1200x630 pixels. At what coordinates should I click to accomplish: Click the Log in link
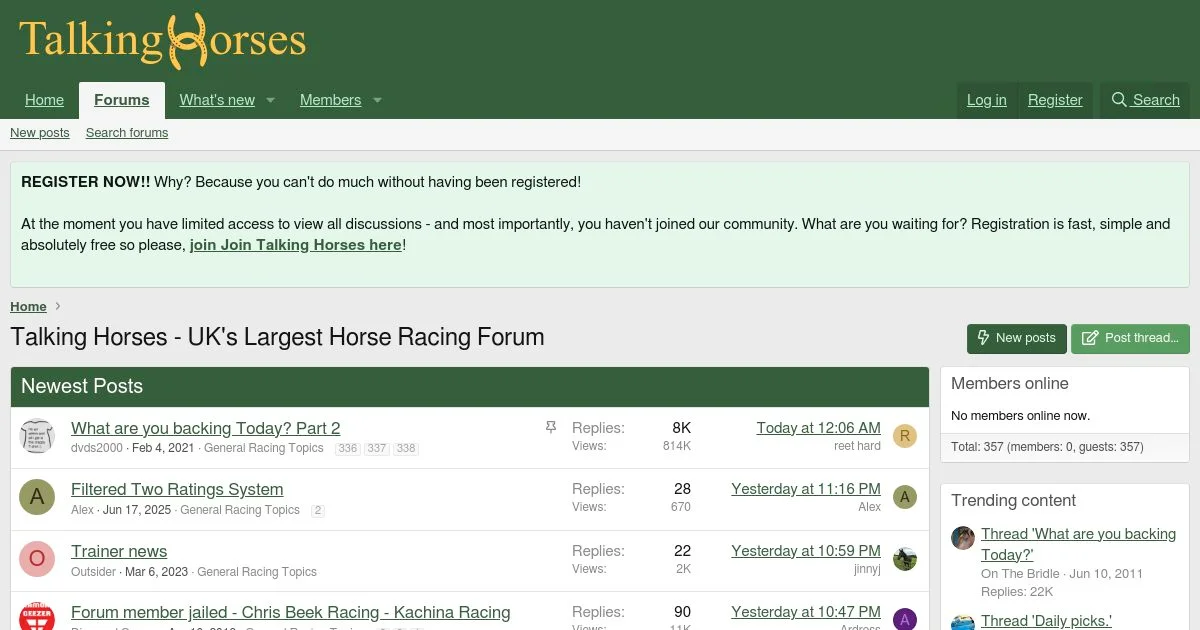click(x=986, y=100)
